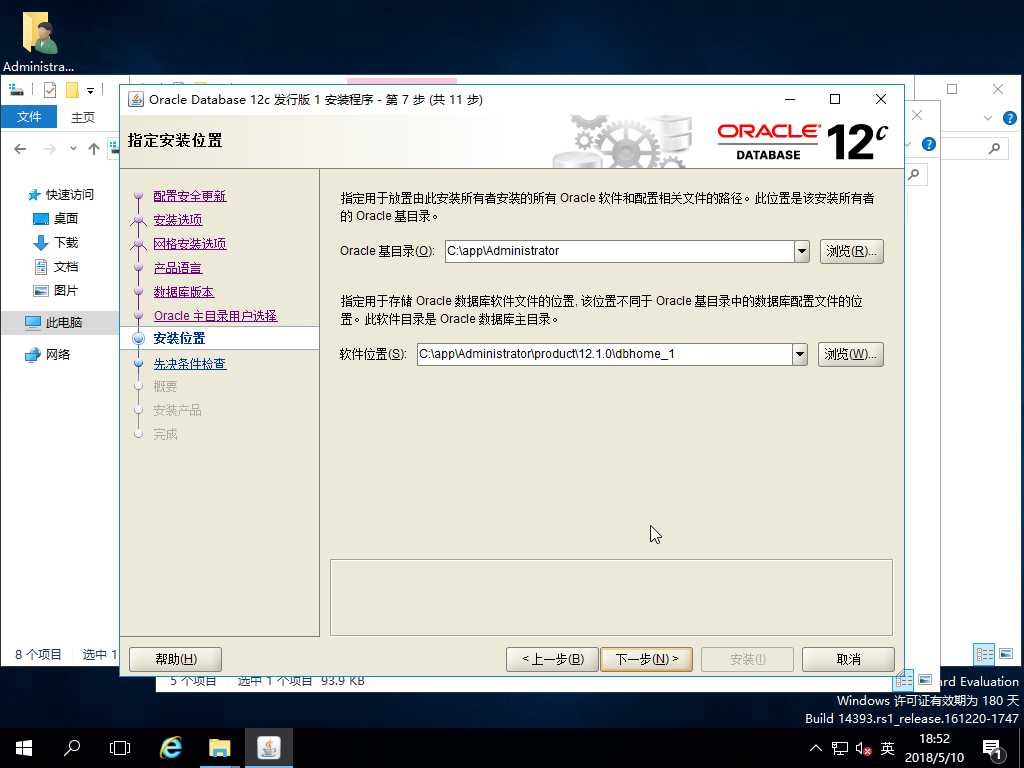Screen dimensions: 1024x768
Task: Open taskbar clock showing 18:52
Action: point(934,748)
